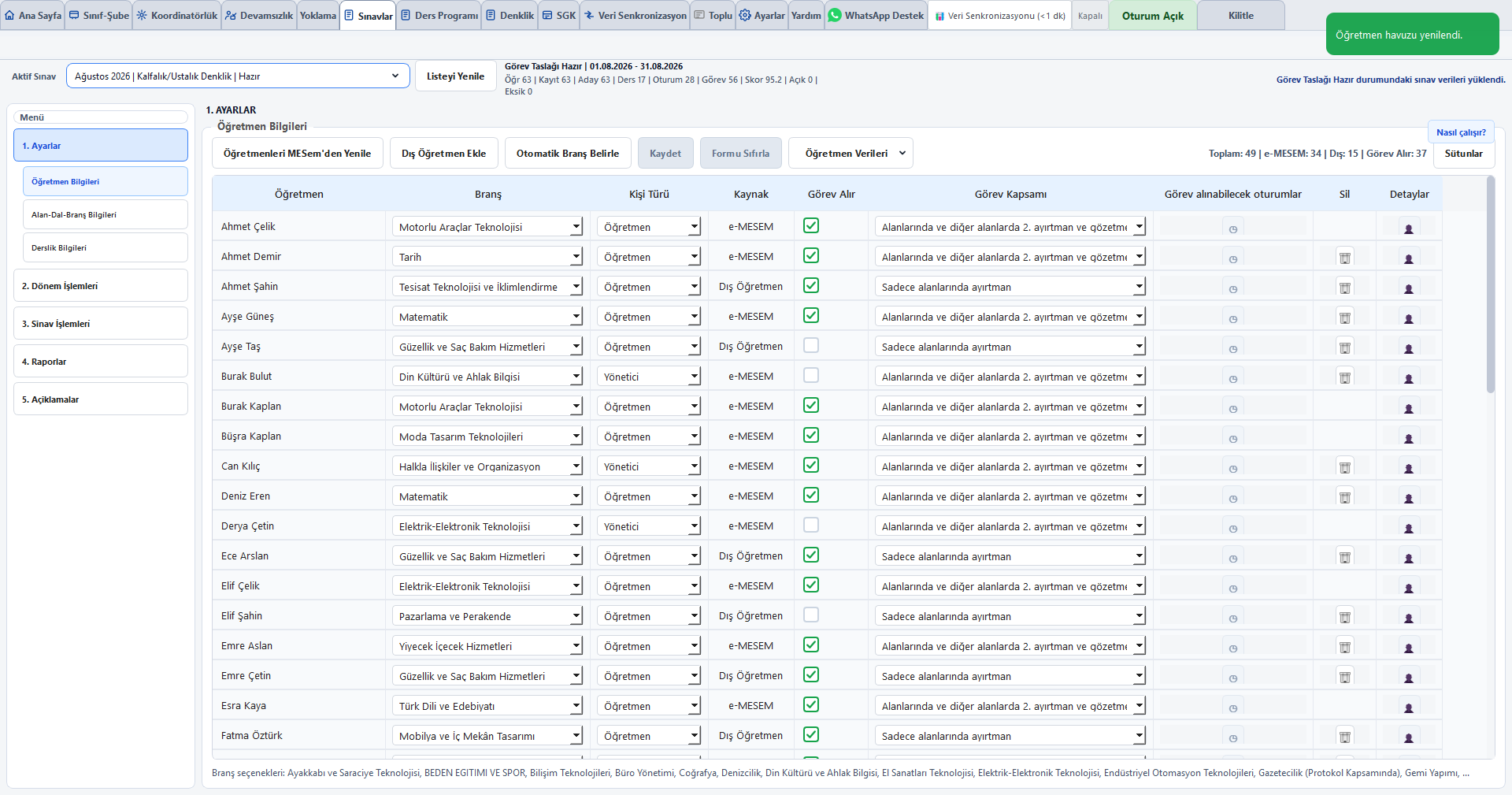Switch to Sınıf-Şube tab
The image size is (1512, 795).
tap(99, 16)
